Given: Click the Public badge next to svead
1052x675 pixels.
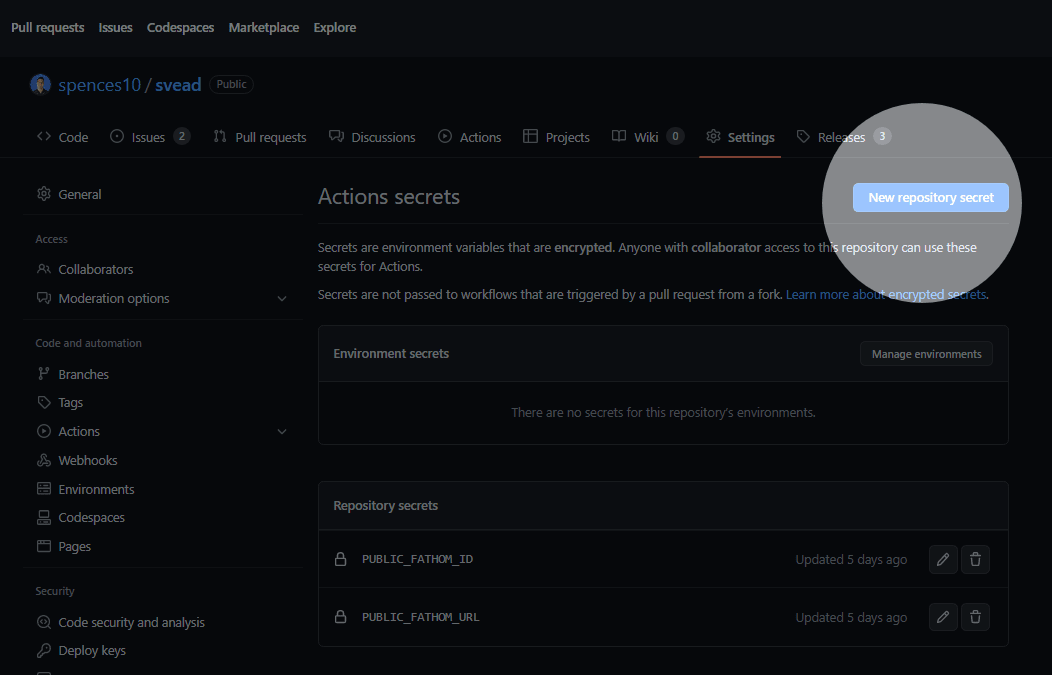Looking at the screenshot, I should coord(231,84).
